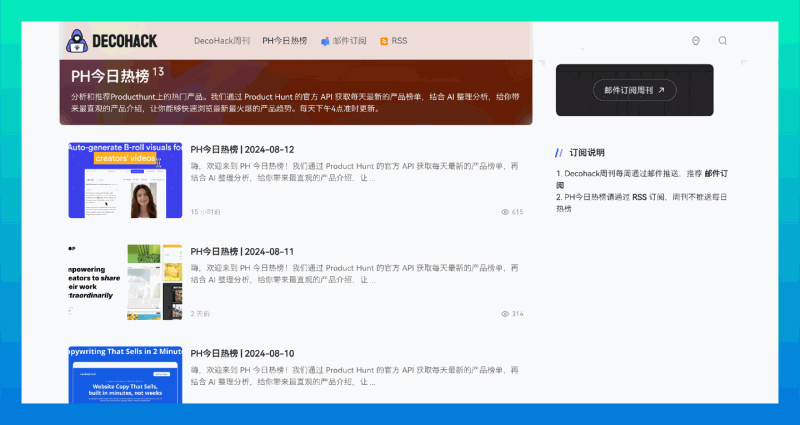800x425 pixels.
Task: Click the eye views icon showing 314
Action: [x=505, y=314]
